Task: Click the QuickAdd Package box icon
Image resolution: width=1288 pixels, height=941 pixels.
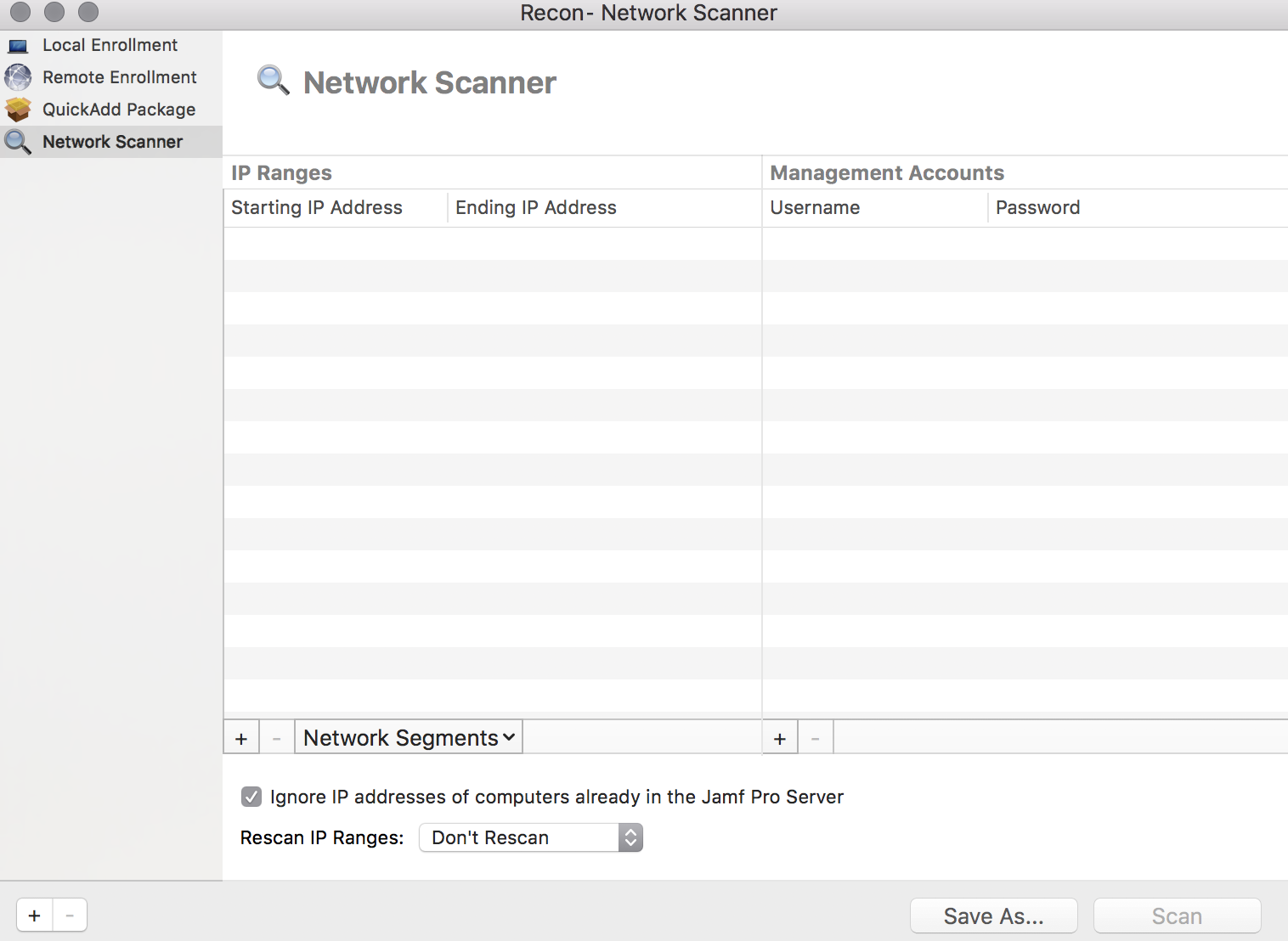Action: click(x=18, y=110)
